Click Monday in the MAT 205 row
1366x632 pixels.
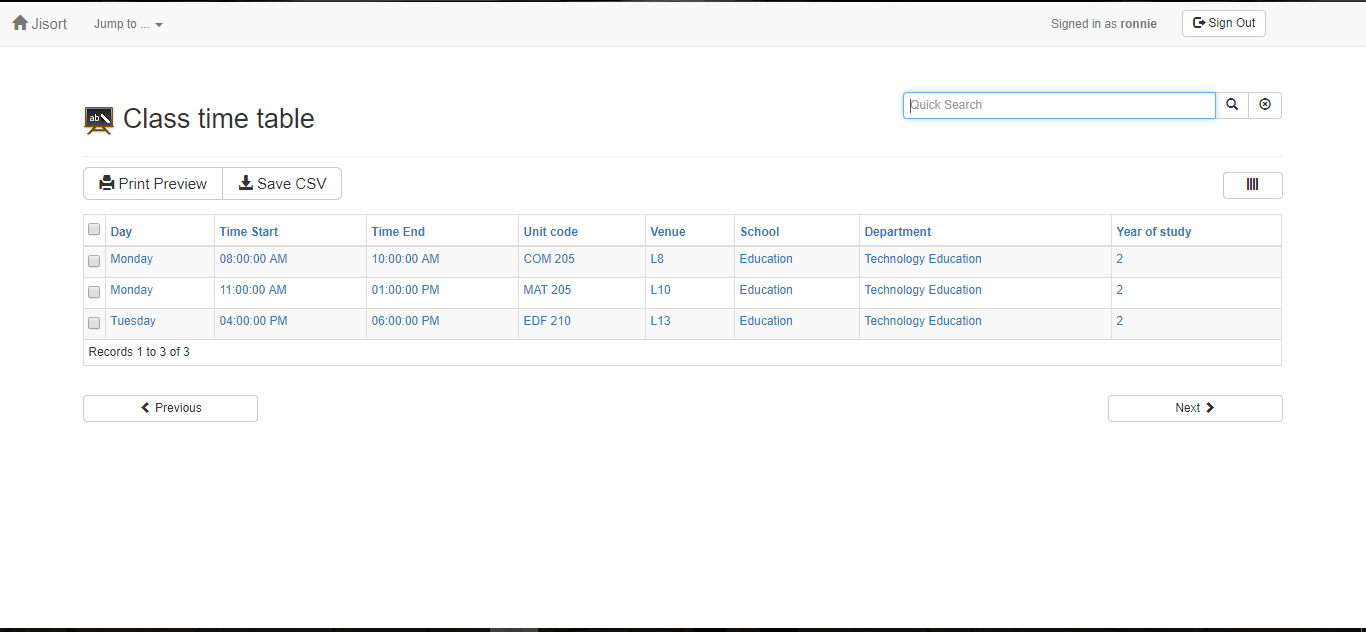pyautogui.click(x=131, y=290)
